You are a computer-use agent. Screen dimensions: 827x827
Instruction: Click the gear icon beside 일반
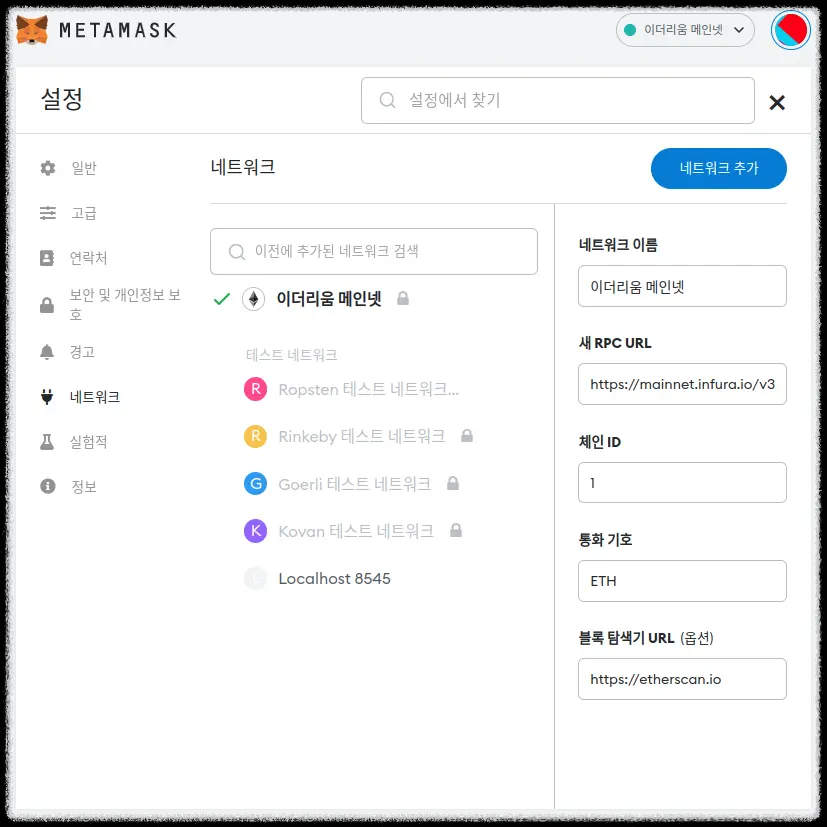click(47, 168)
